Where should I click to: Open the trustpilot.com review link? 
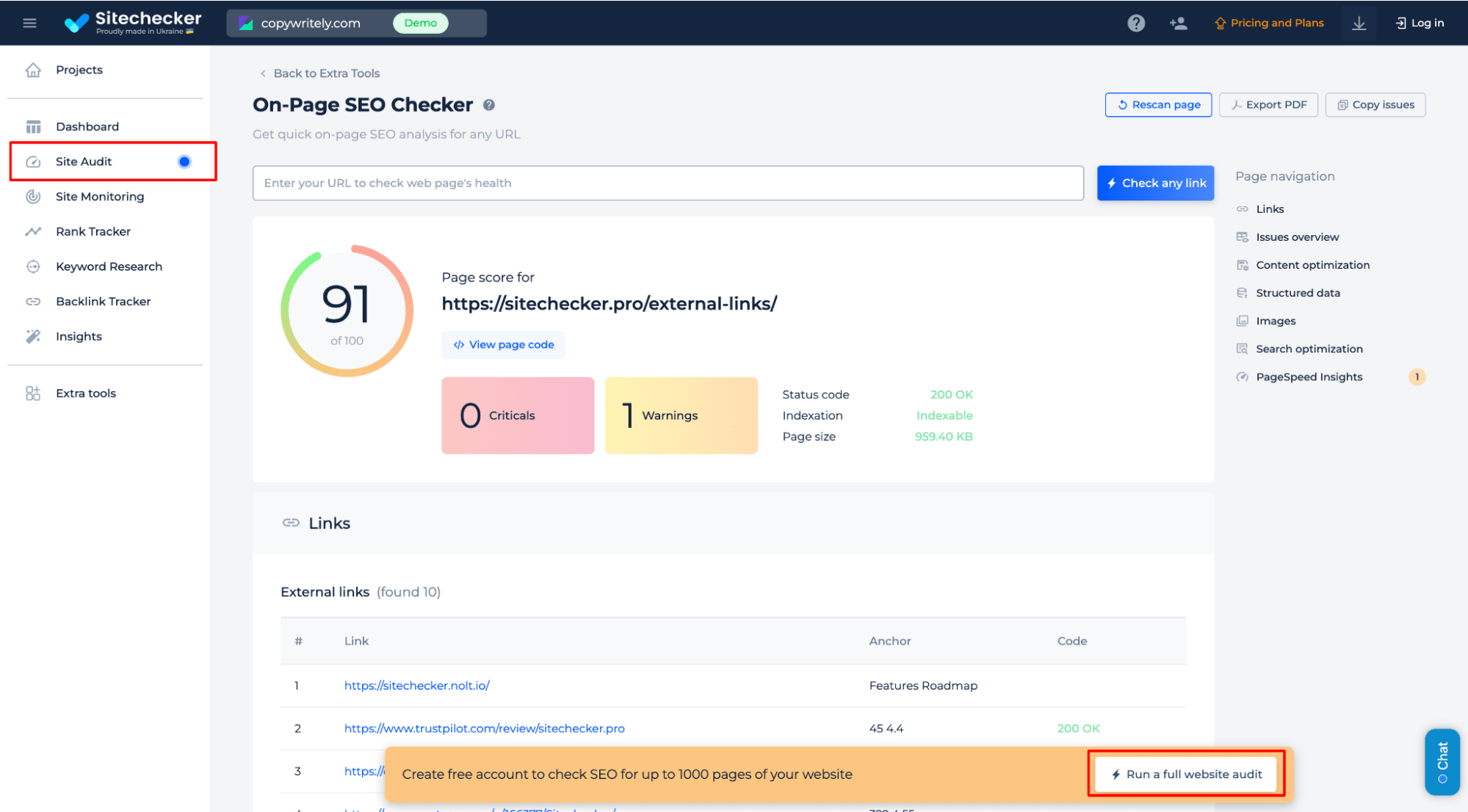click(484, 728)
